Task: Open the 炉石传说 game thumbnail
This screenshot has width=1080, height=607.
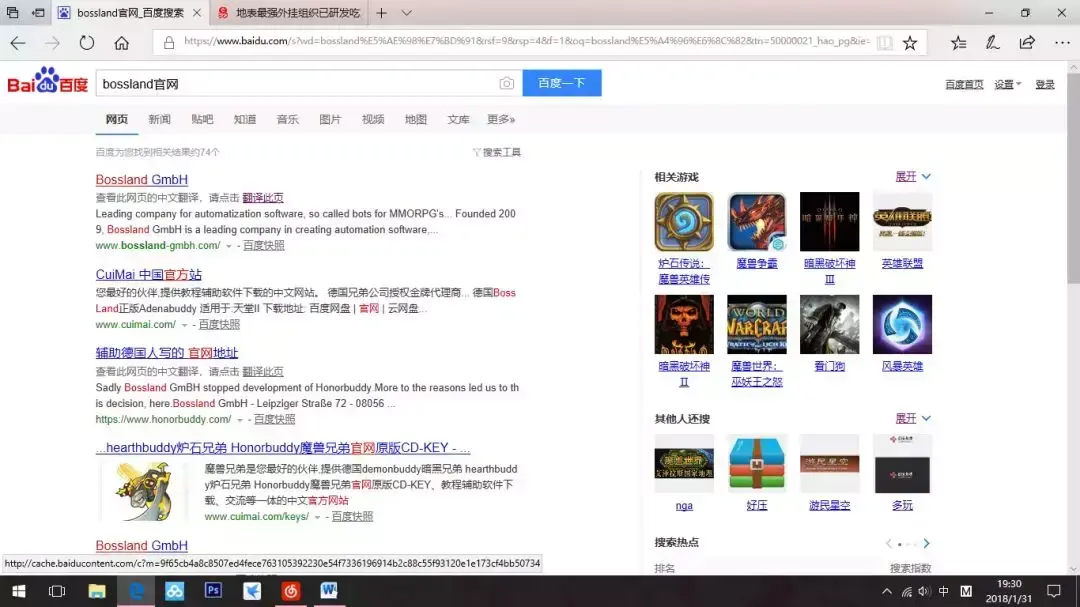Action: click(684, 222)
